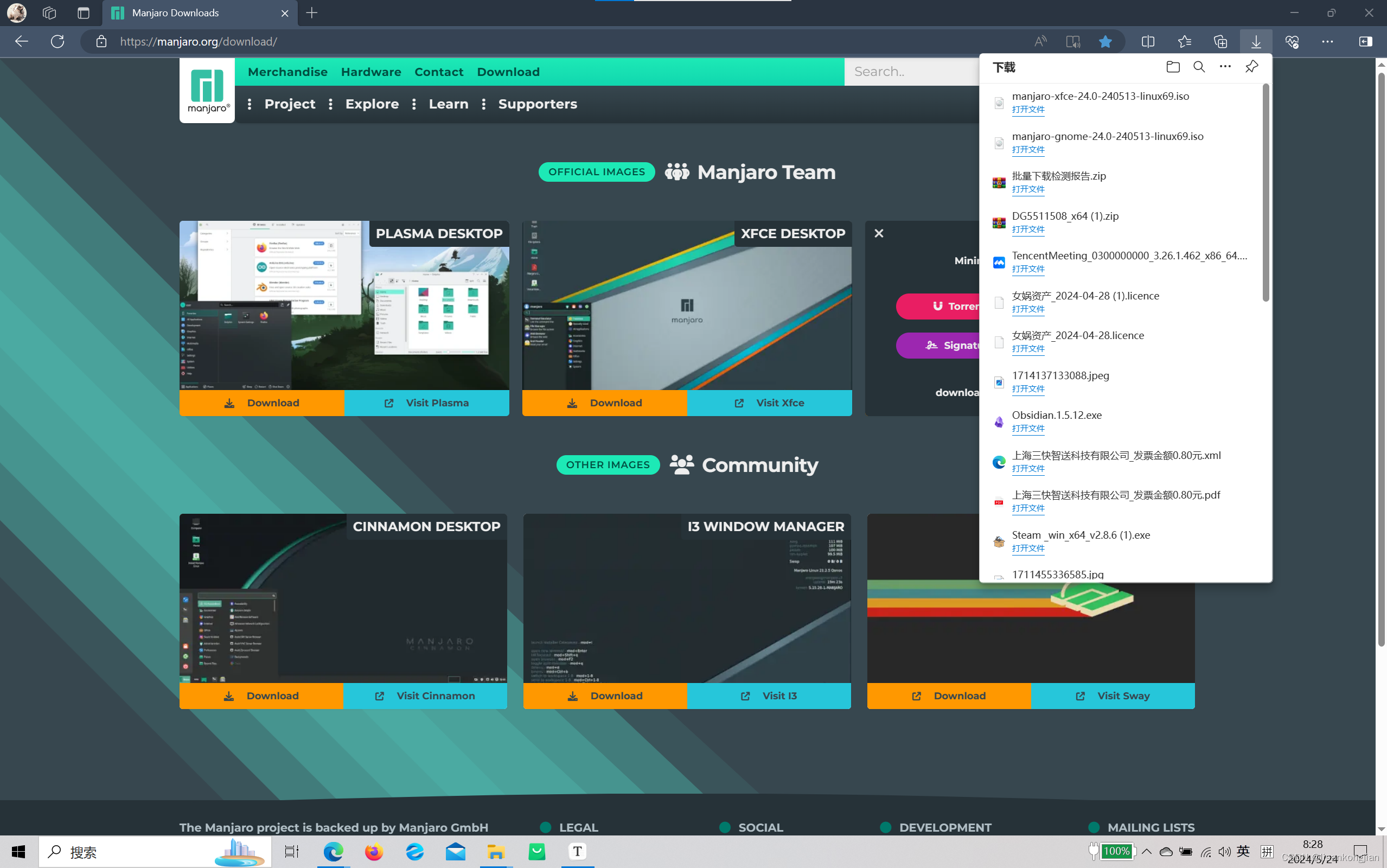Screen dimensions: 1387x868
Task: Search within the downloads list
Action: click(1198, 67)
